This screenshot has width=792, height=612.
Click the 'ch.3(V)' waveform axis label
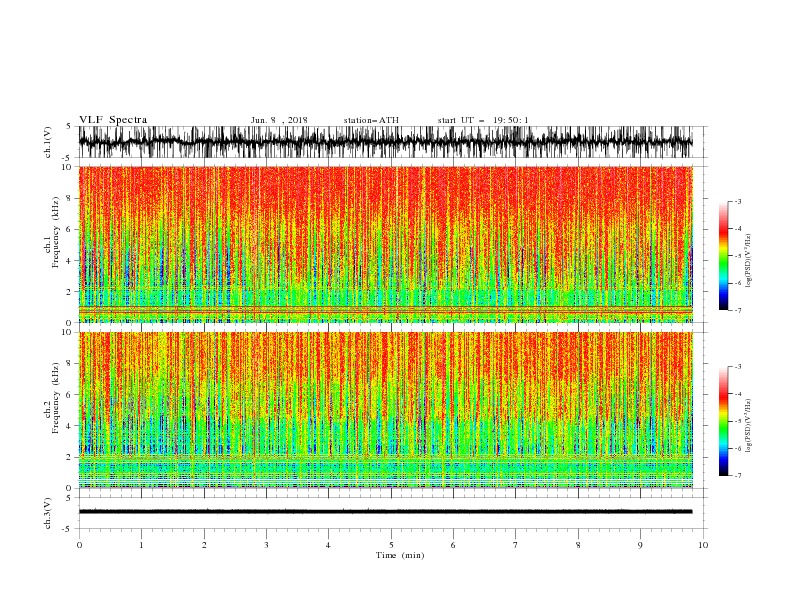click(48, 513)
